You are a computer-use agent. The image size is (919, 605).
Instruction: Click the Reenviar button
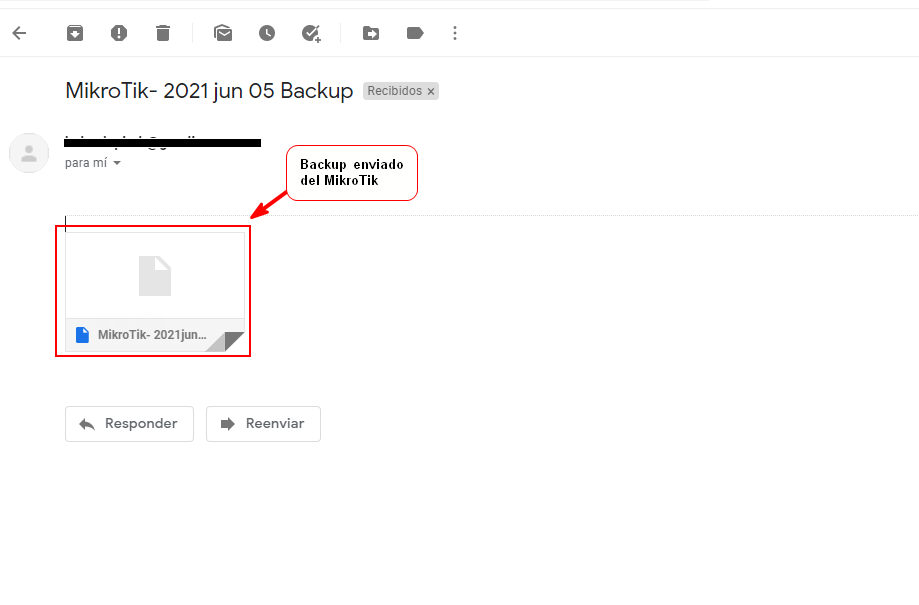[263, 424]
